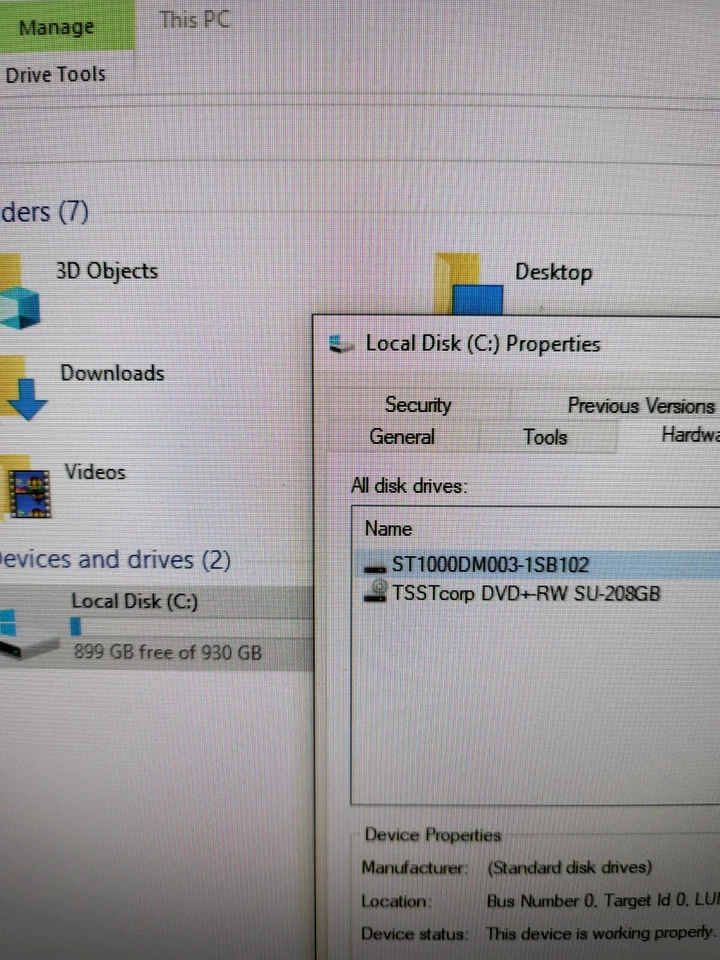720x960 pixels.
Task: Collapse the Devices and drives group header
Action: pyautogui.click(x=115, y=560)
